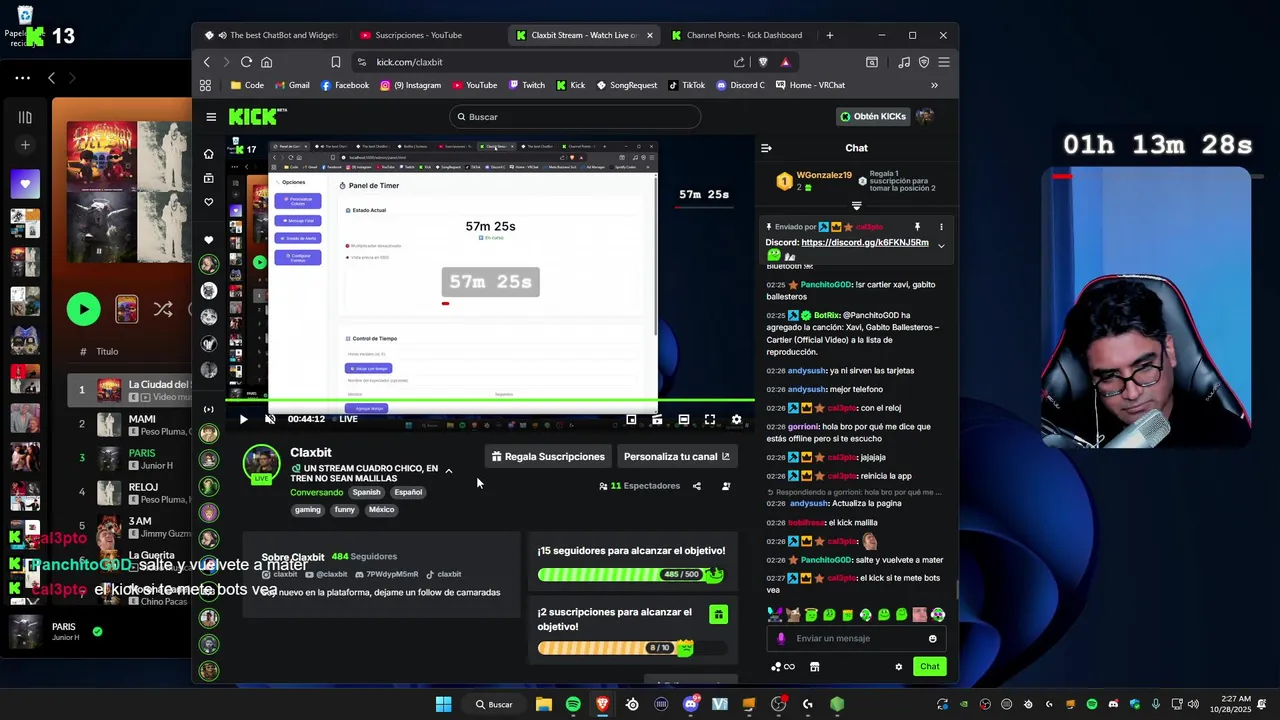Switch to the Suscripciones - YouTube tab
The height and width of the screenshot is (720, 1280).
(418, 35)
